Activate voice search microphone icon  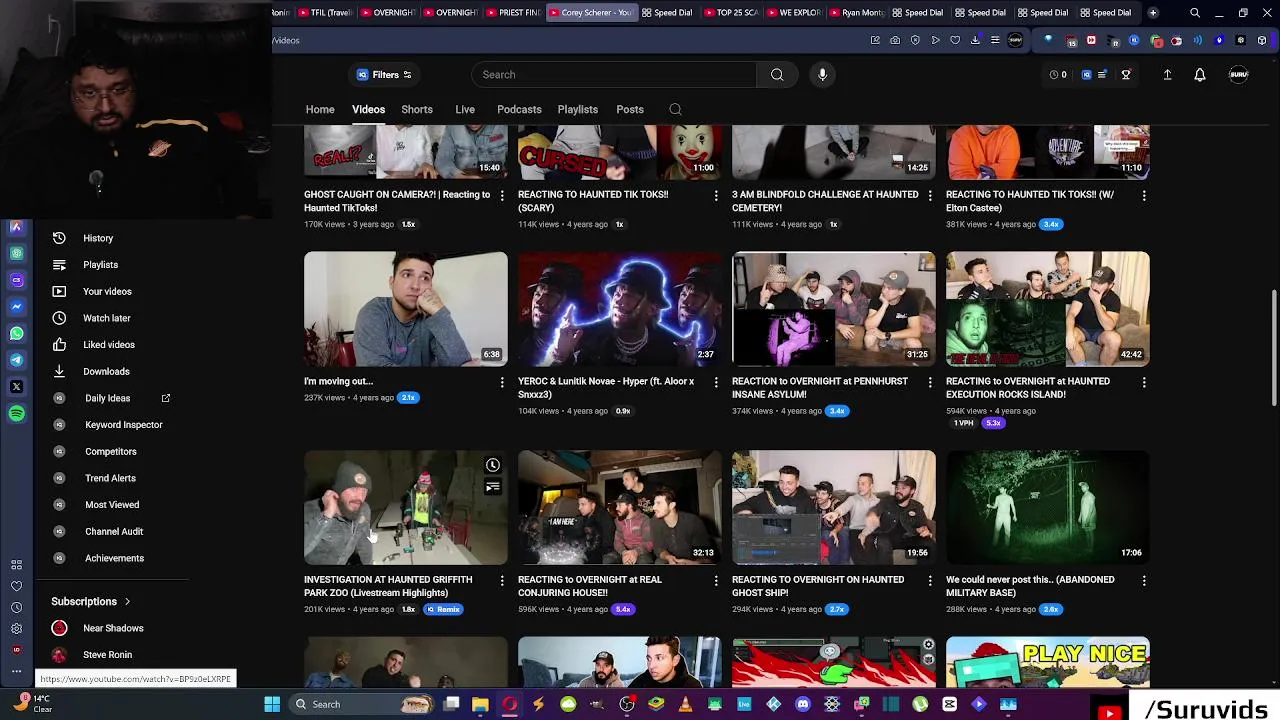click(822, 75)
